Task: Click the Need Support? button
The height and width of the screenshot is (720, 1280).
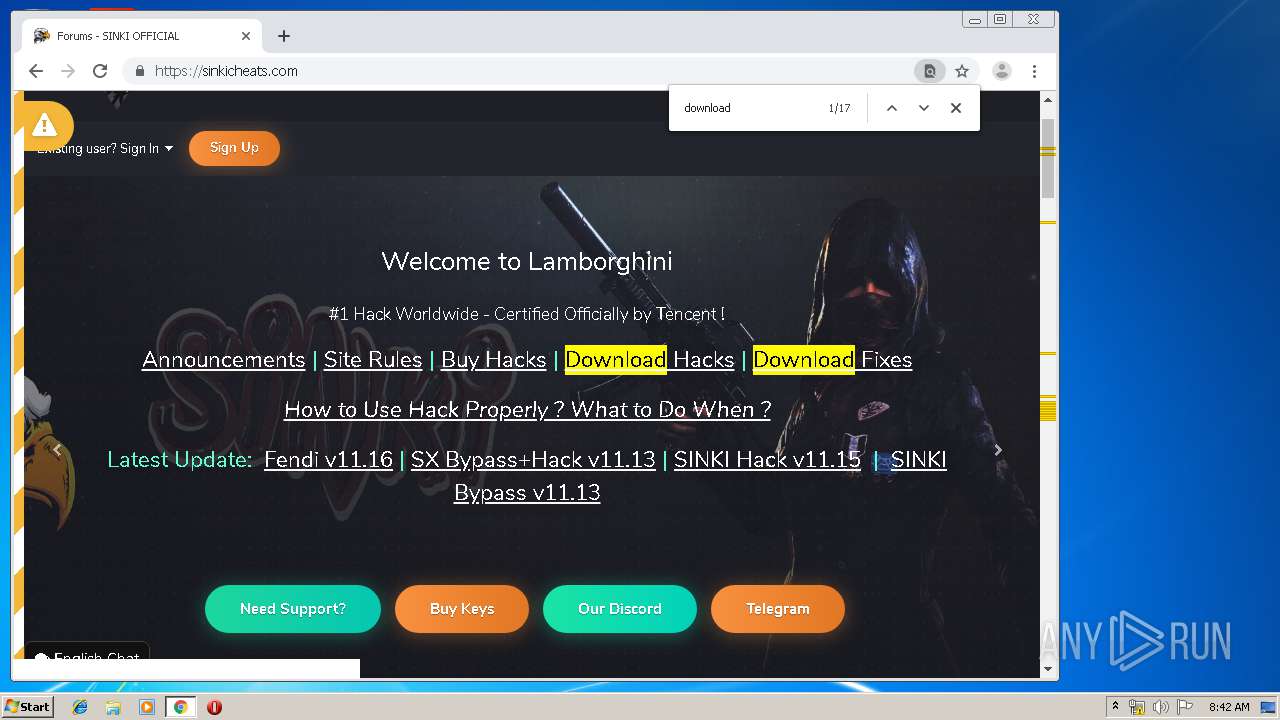Action: [293, 609]
